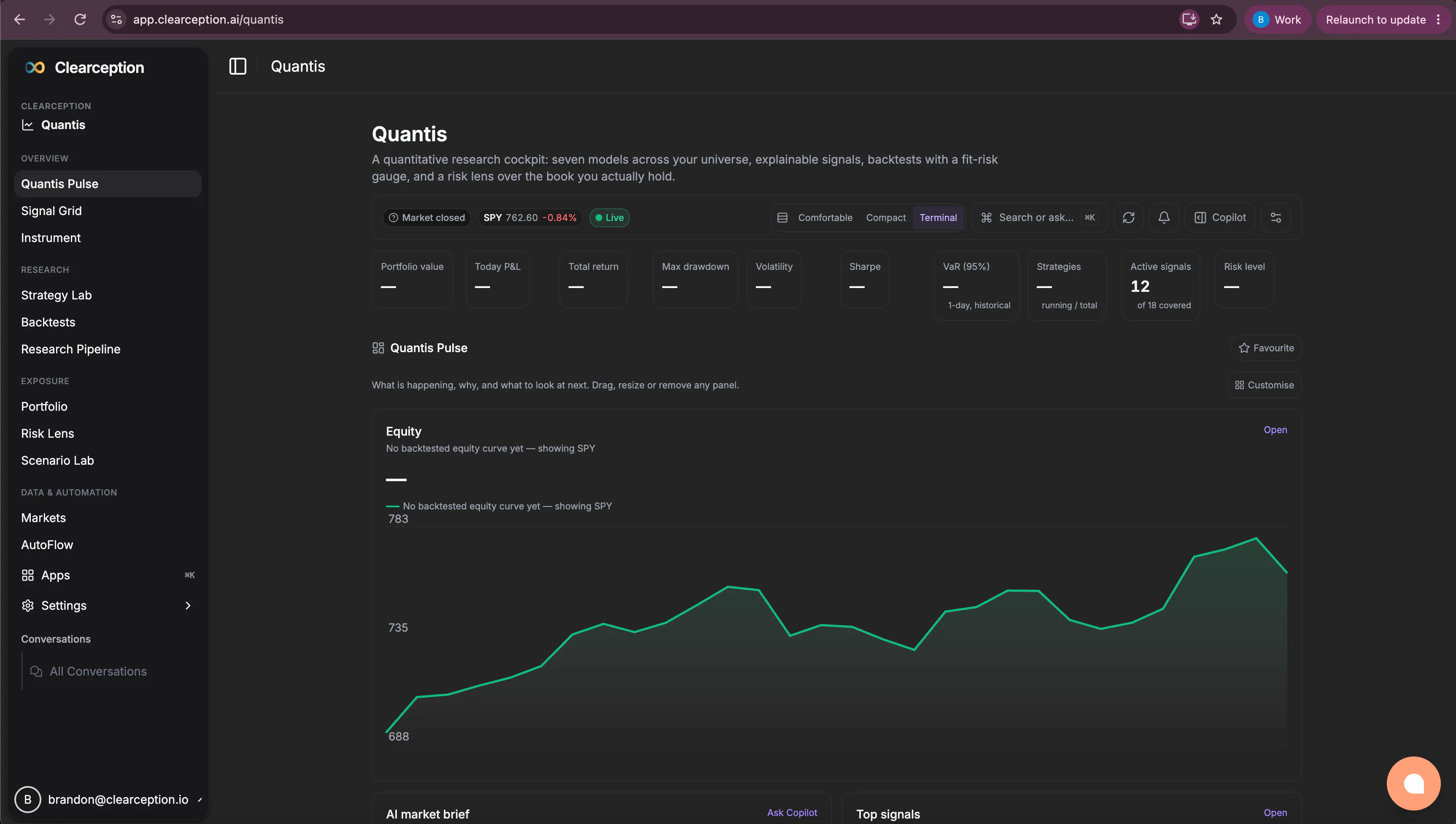
Task: Open All Conversations link
Action: [98, 671]
